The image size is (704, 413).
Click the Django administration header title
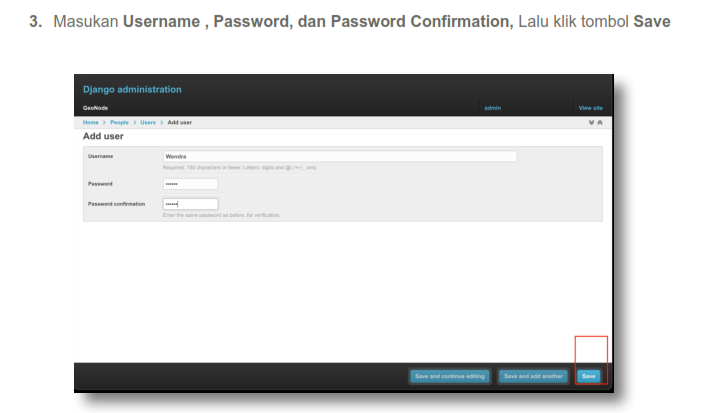click(132, 90)
